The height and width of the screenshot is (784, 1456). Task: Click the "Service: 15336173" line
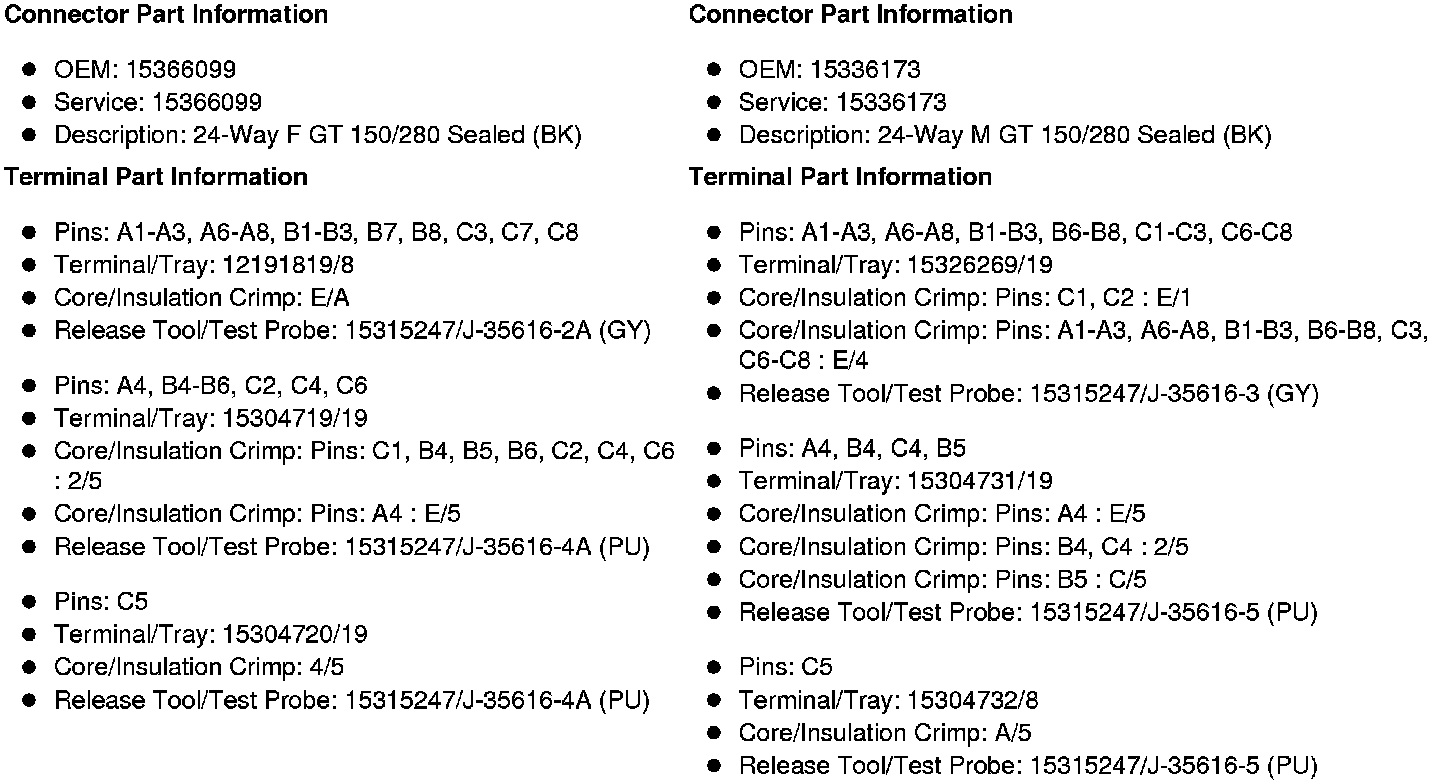842,103
